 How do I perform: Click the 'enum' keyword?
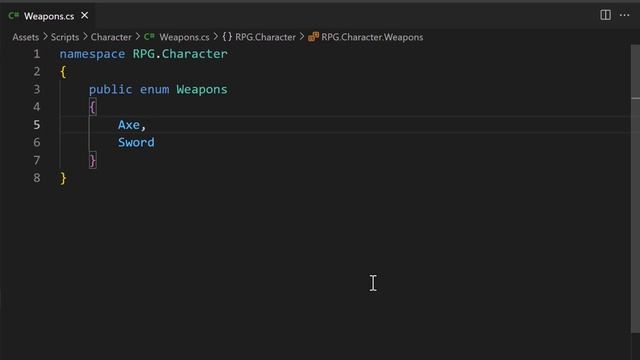(154, 90)
